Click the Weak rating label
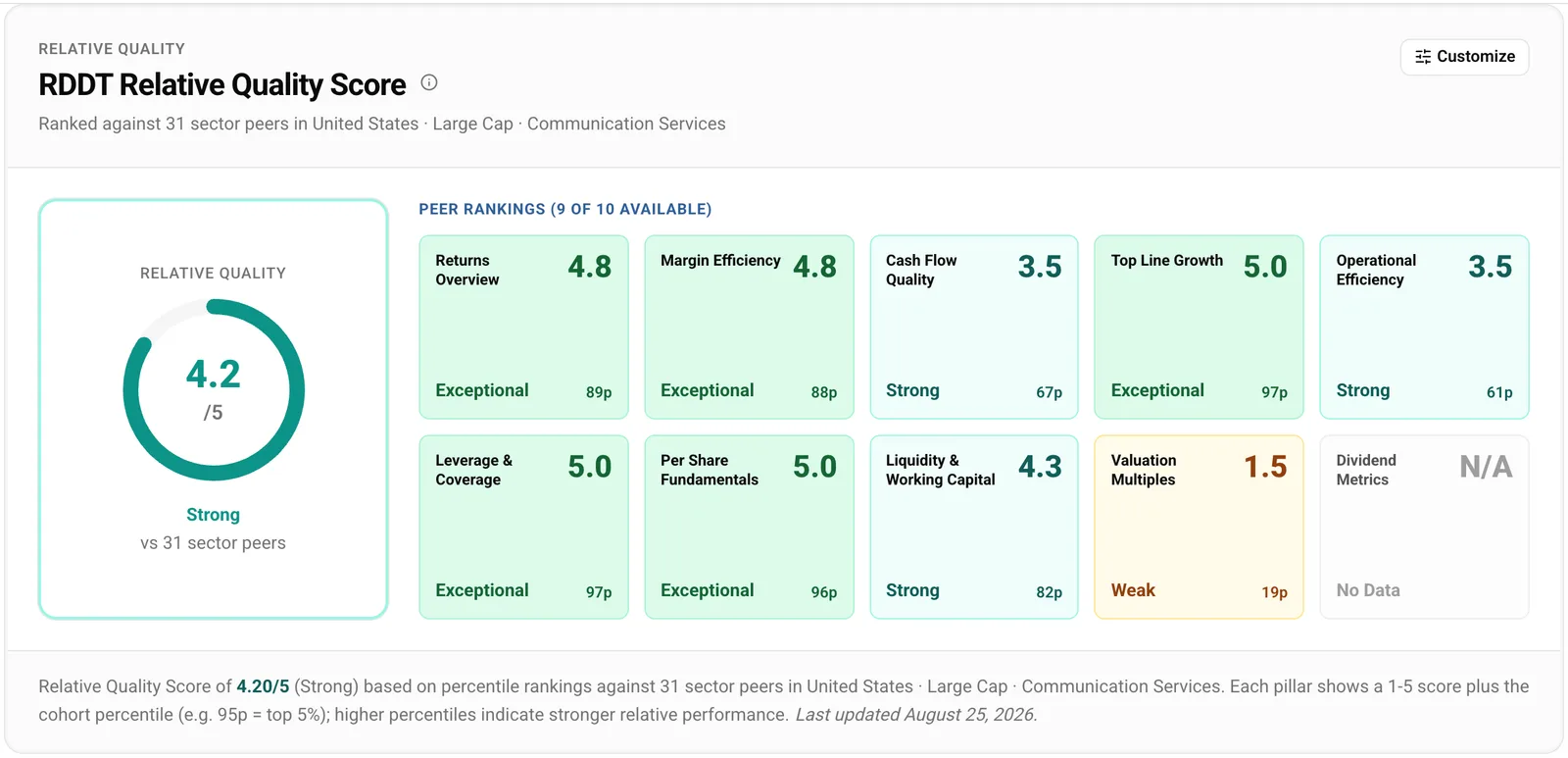 coord(1133,590)
